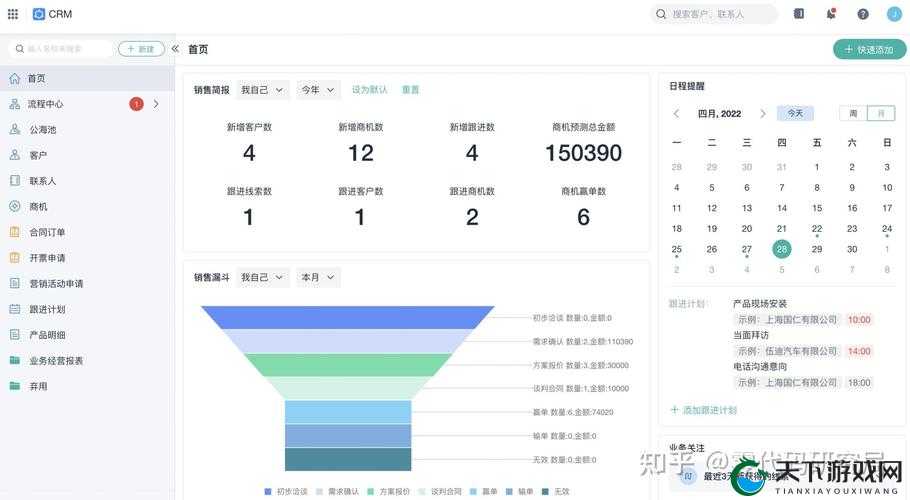The width and height of the screenshot is (910, 500).
Task: Click the green 方案报价 funnel segment
Action: [348, 365]
